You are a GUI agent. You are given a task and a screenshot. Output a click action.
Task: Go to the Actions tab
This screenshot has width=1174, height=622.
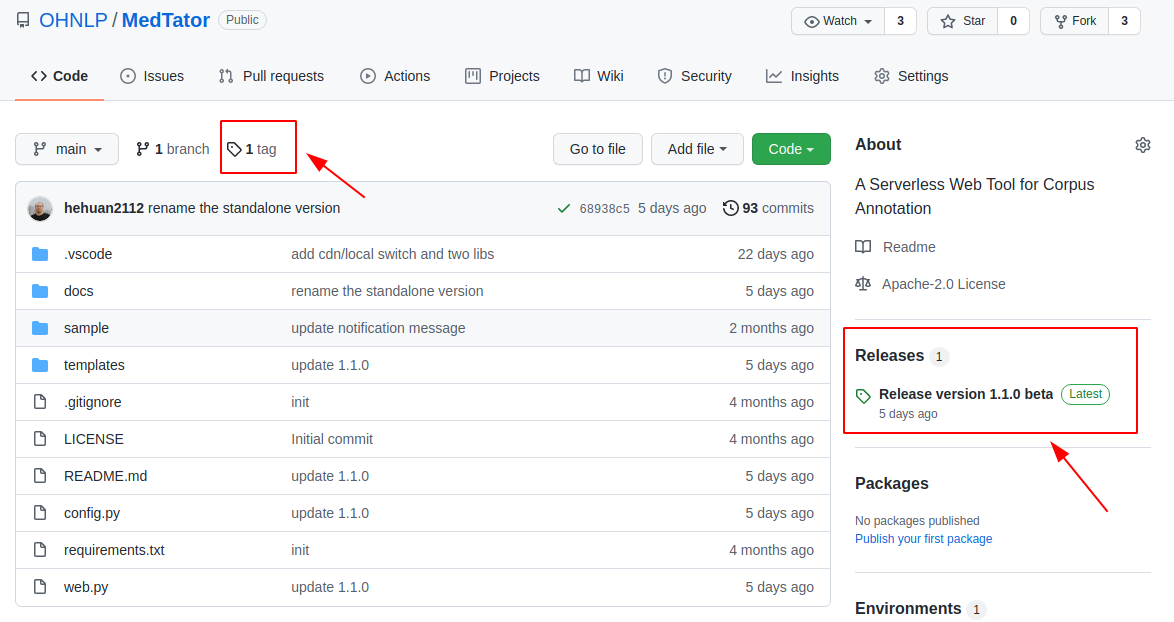point(395,76)
